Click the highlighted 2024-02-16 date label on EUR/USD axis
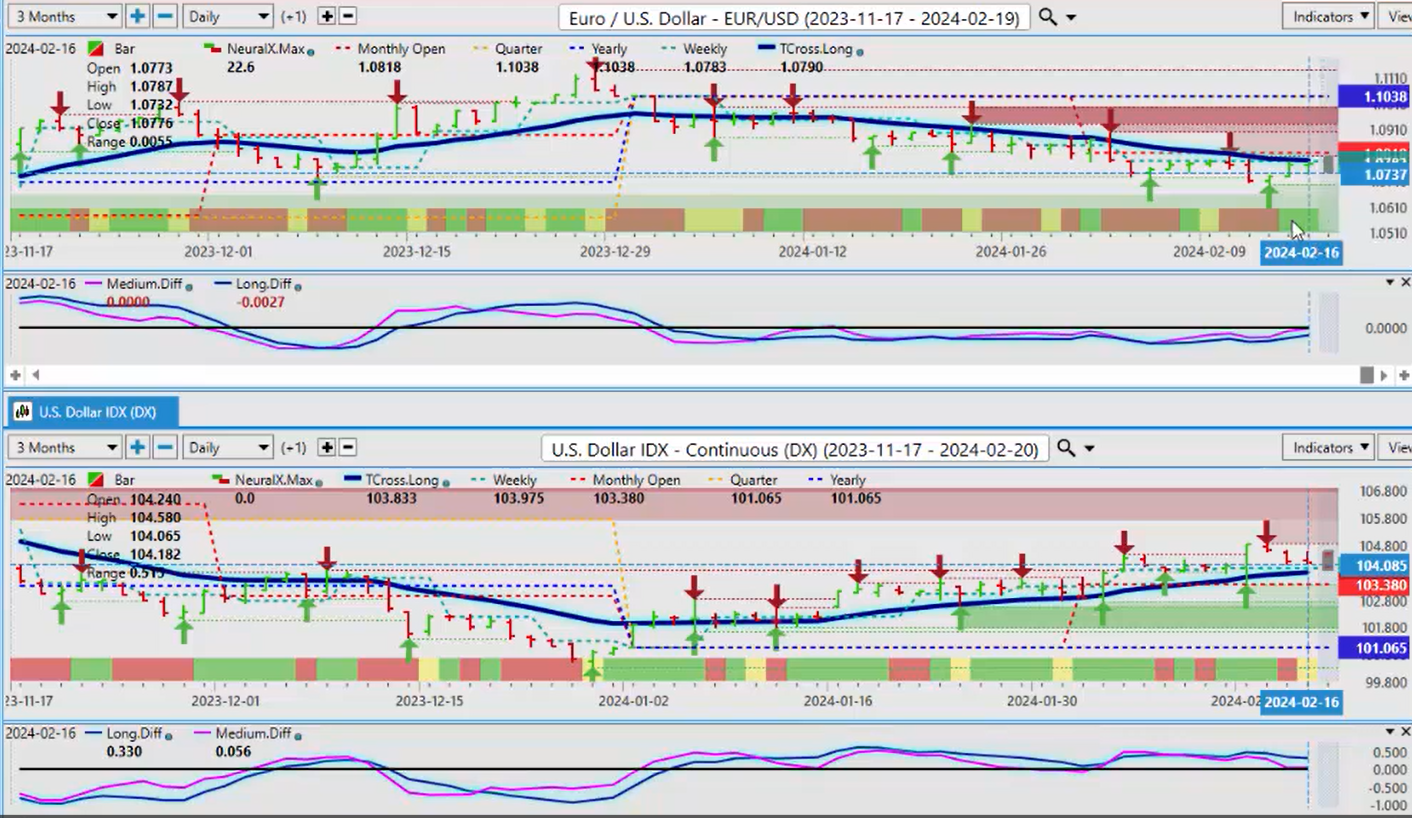The width and height of the screenshot is (1412, 818). [1301, 252]
